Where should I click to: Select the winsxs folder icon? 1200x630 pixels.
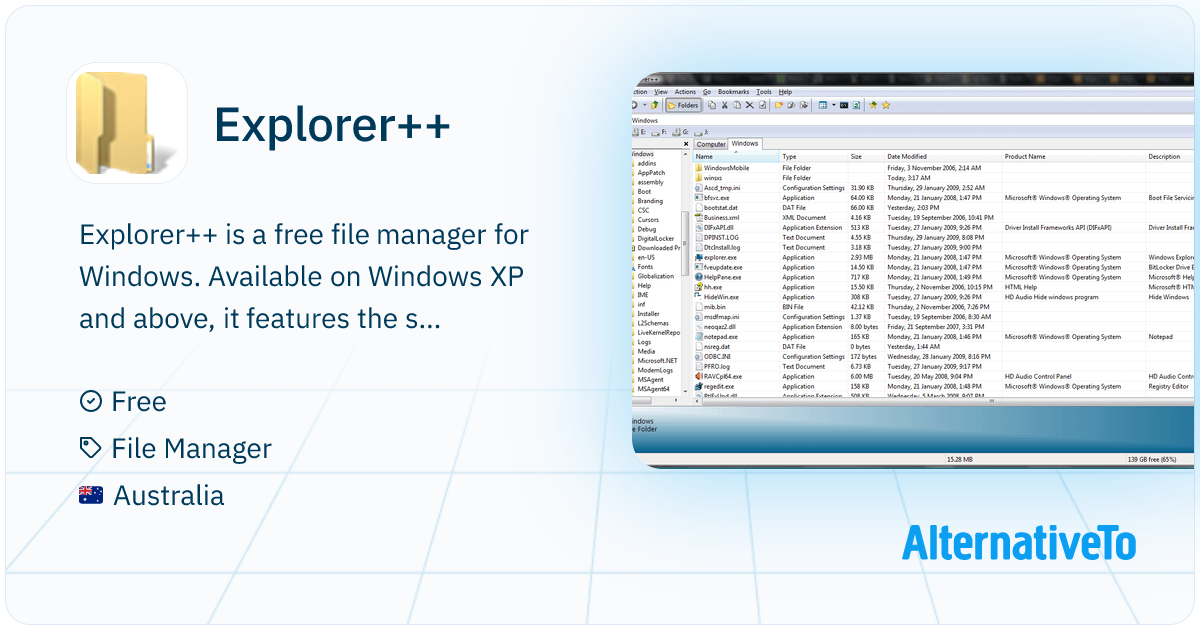coord(698,178)
